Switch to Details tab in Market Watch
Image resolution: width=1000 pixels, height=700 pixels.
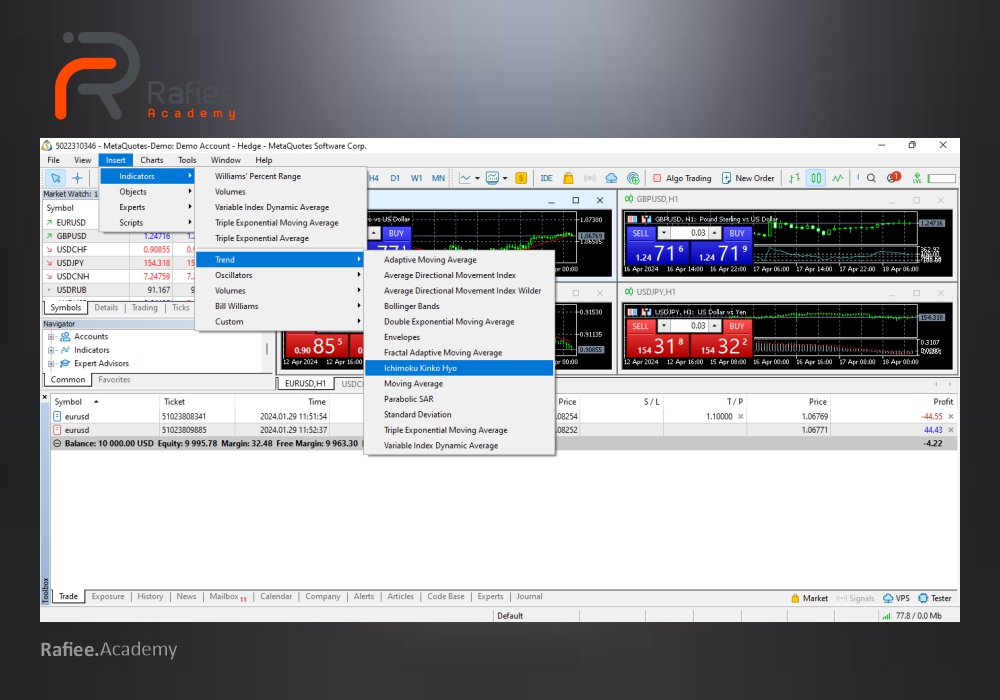[106, 307]
